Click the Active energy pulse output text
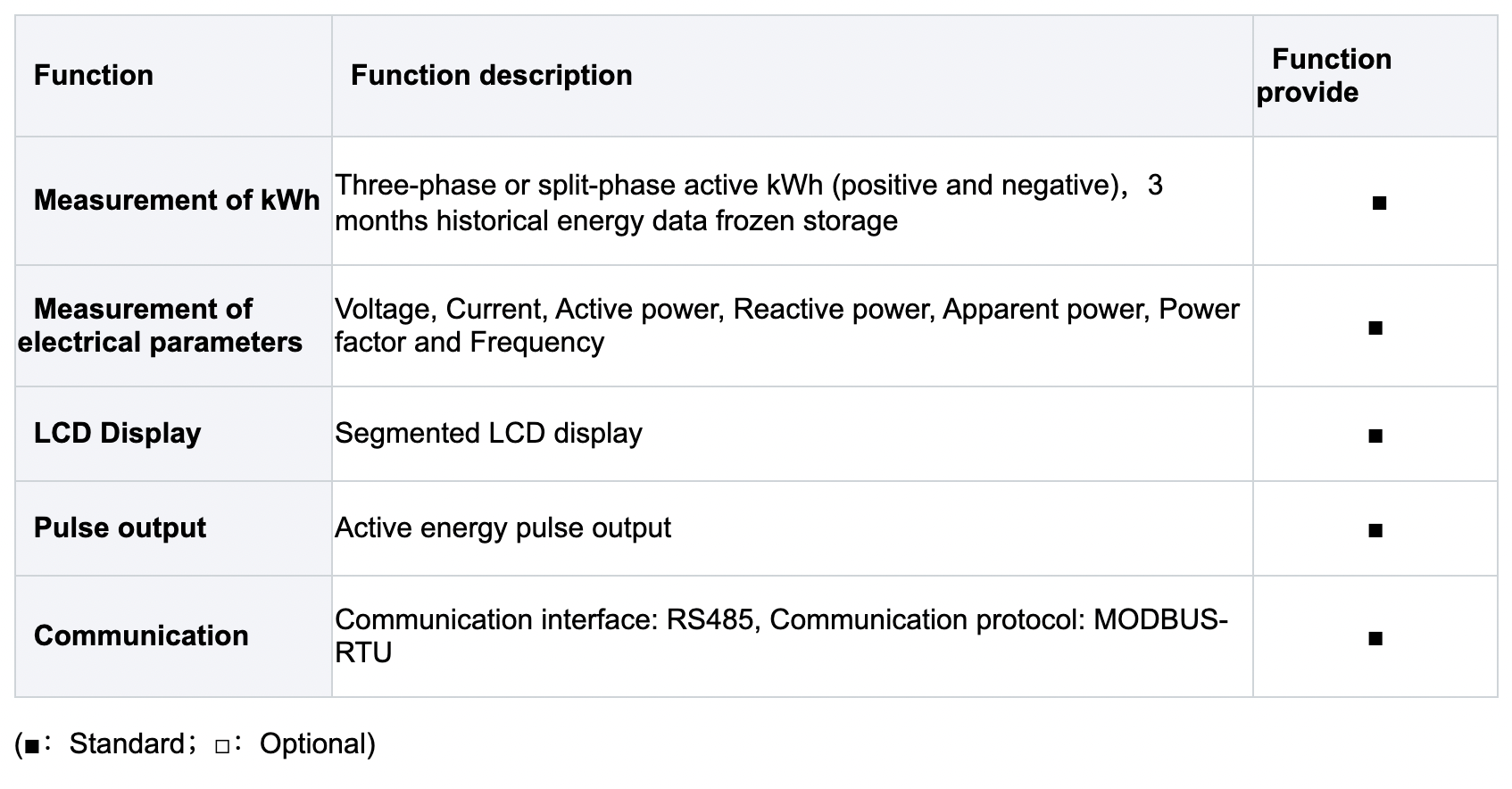The image size is (1512, 789). [503, 527]
